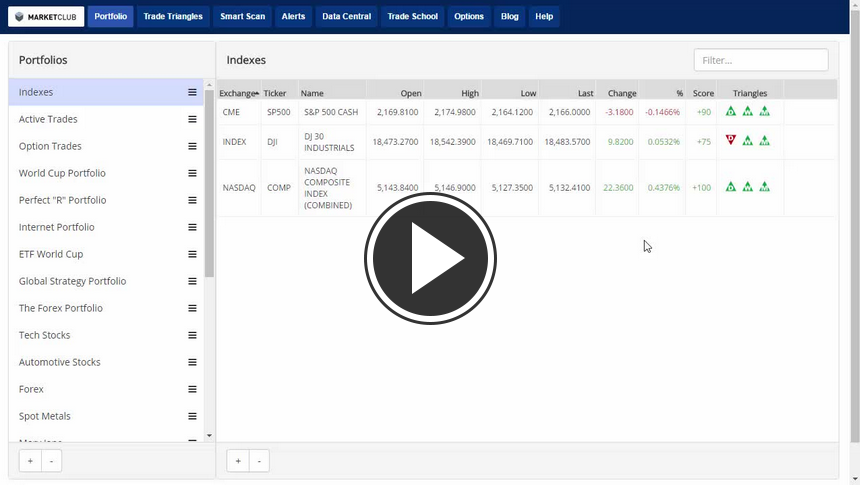Open the Option Trades hamburger menu

192,146
